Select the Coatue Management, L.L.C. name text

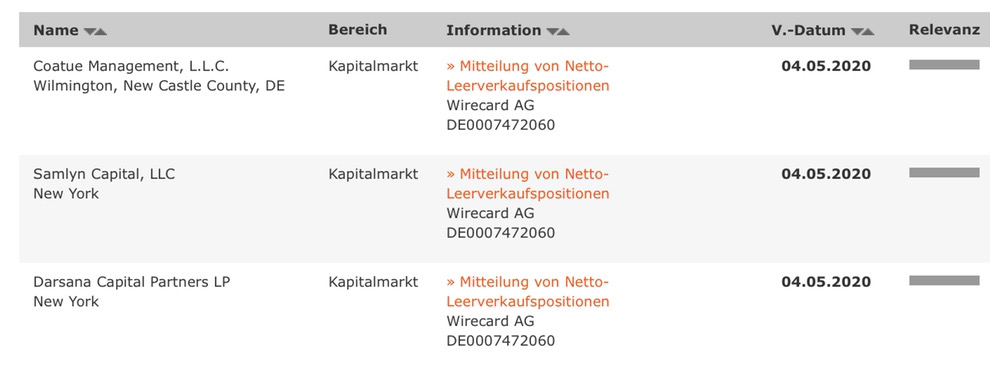pyautogui.click(x=131, y=66)
